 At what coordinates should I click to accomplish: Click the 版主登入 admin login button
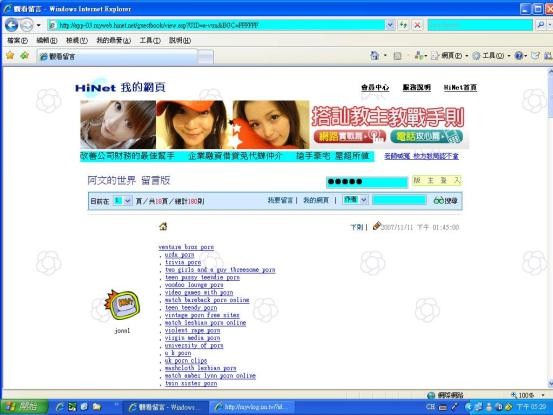pos(437,181)
